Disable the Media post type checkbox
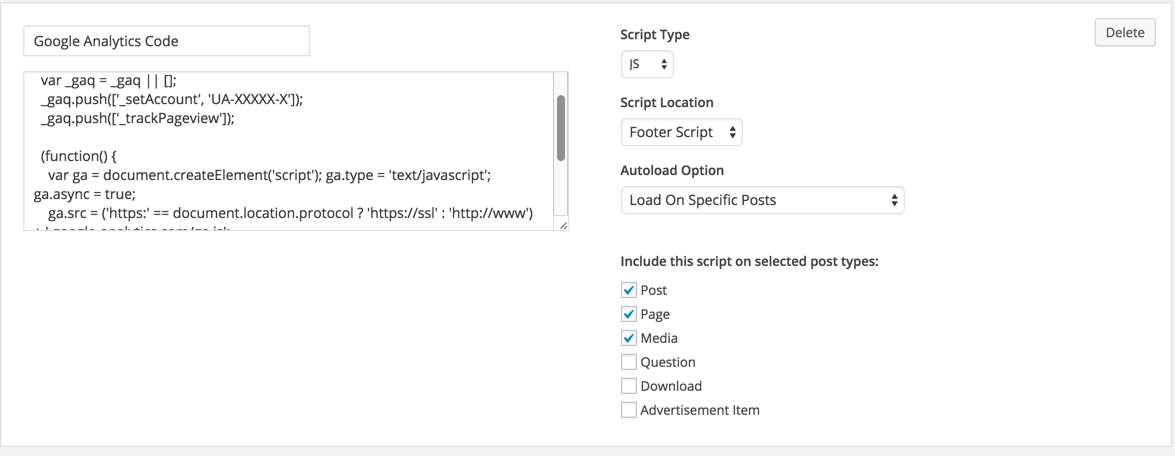The height and width of the screenshot is (456, 1175). (x=629, y=338)
